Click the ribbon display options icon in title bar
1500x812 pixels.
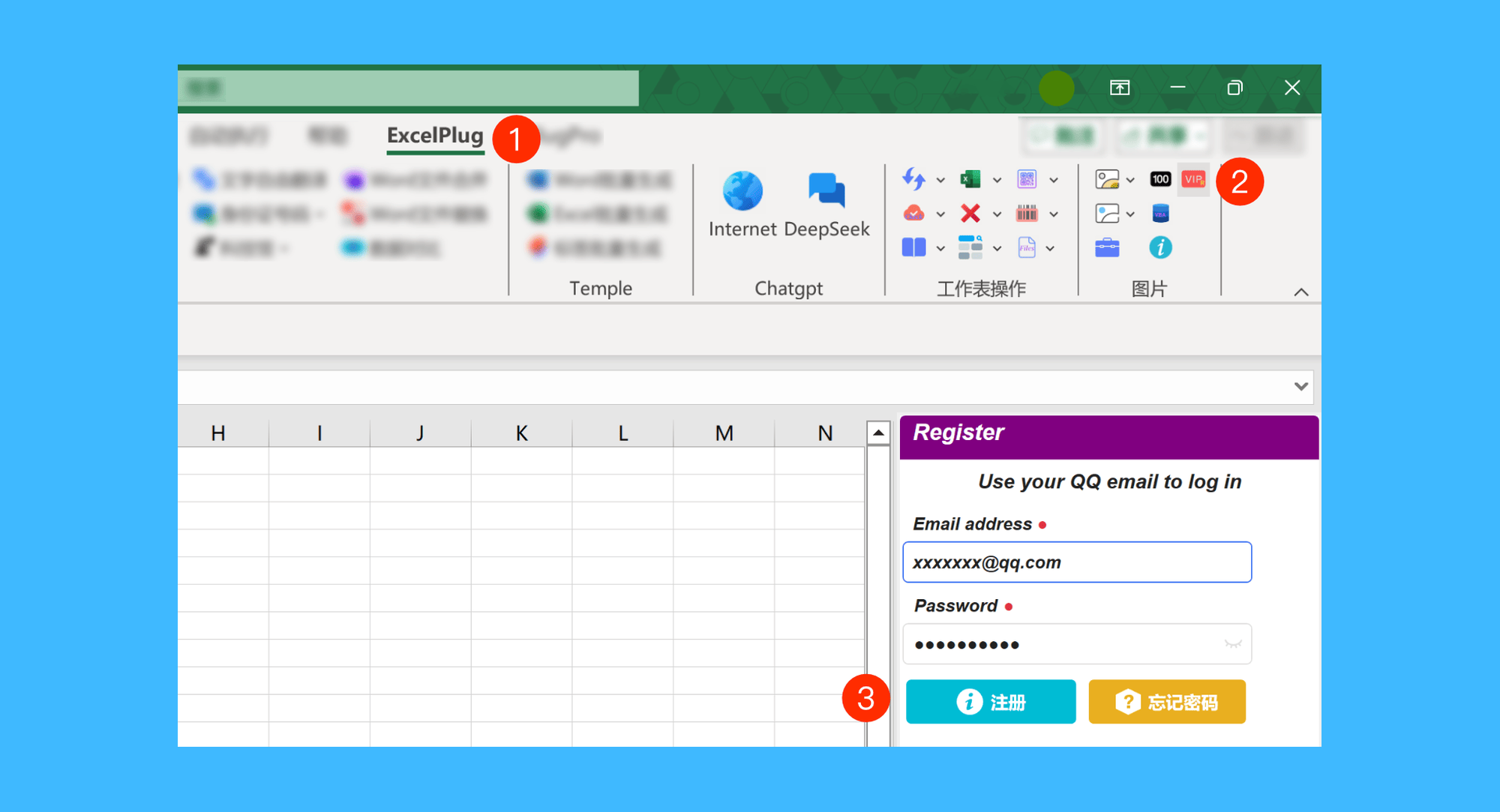(x=1120, y=88)
